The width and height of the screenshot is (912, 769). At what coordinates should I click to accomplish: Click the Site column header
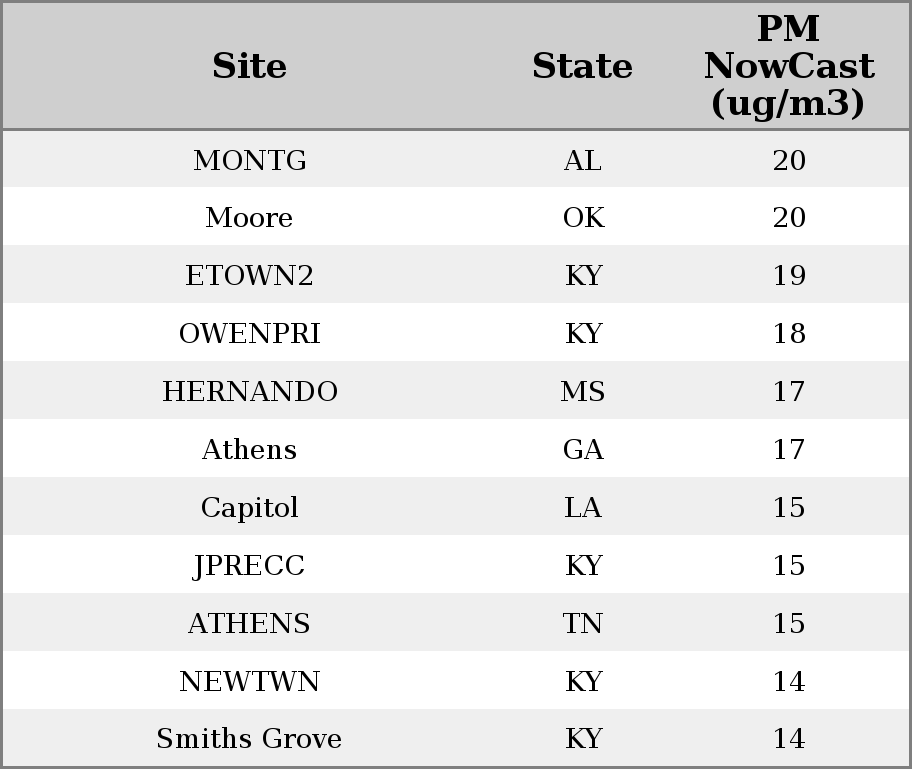click(250, 66)
